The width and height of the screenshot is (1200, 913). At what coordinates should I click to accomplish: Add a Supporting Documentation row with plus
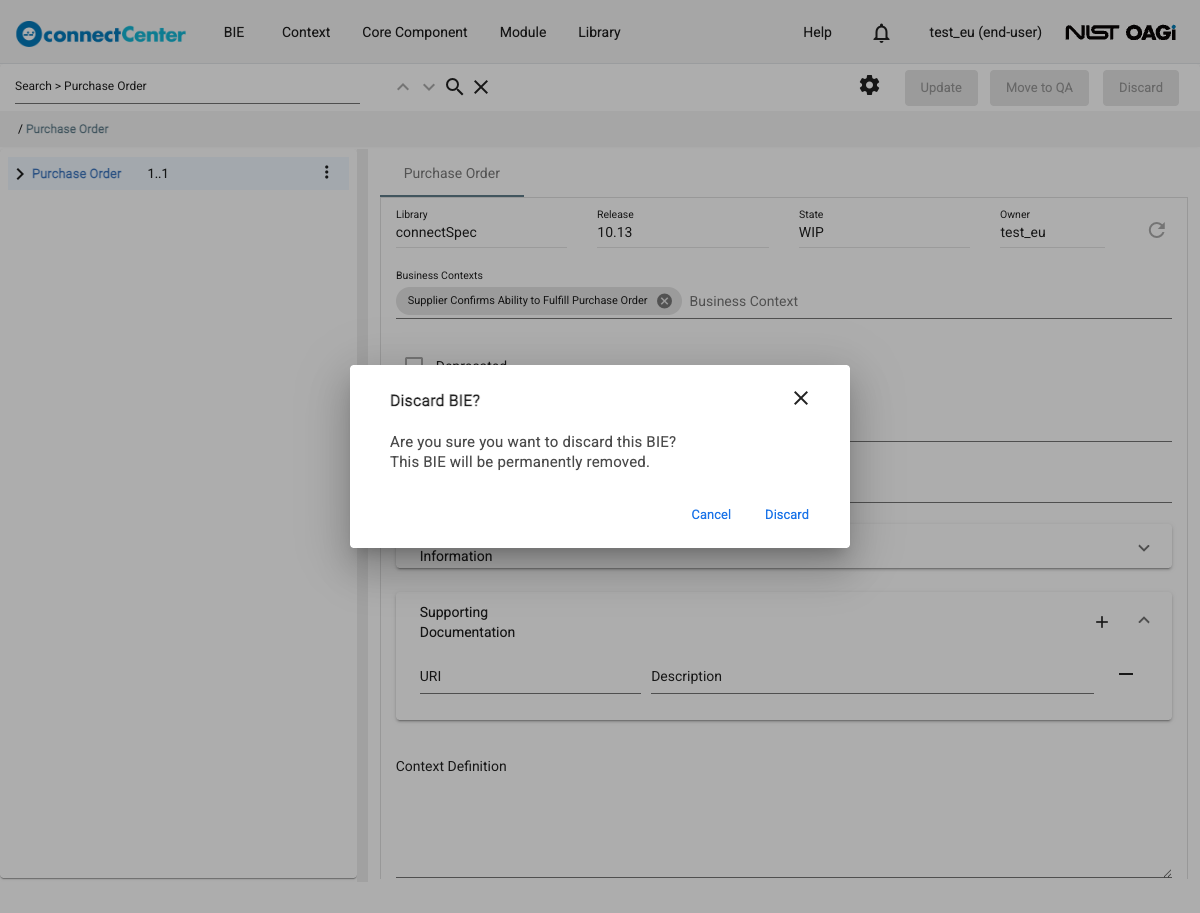click(1102, 622)
